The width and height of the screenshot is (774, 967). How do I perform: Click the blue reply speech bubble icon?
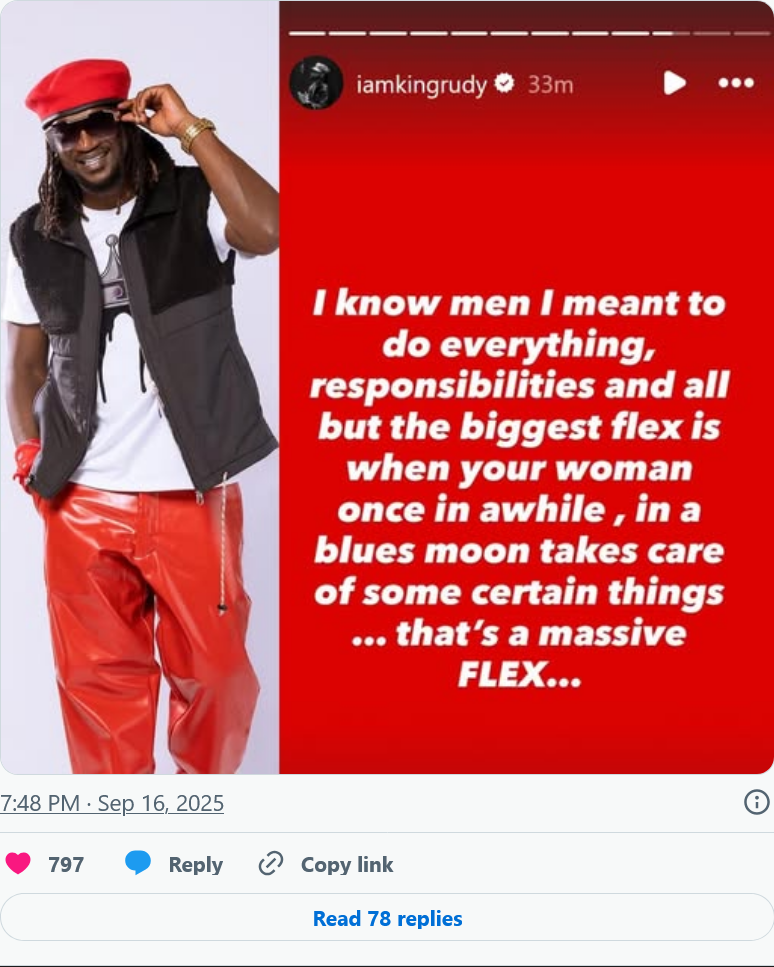(x=138, y=862)
